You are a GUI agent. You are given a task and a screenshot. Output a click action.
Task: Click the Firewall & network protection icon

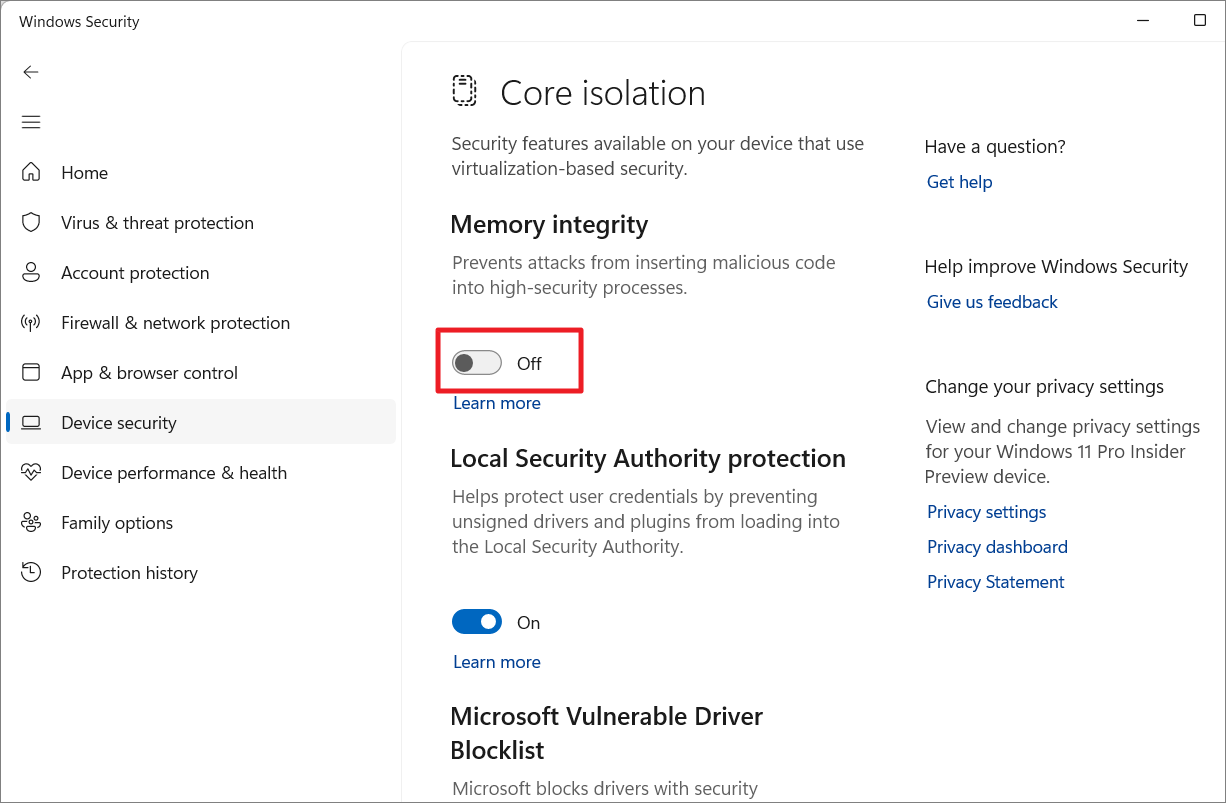(31, 322)
